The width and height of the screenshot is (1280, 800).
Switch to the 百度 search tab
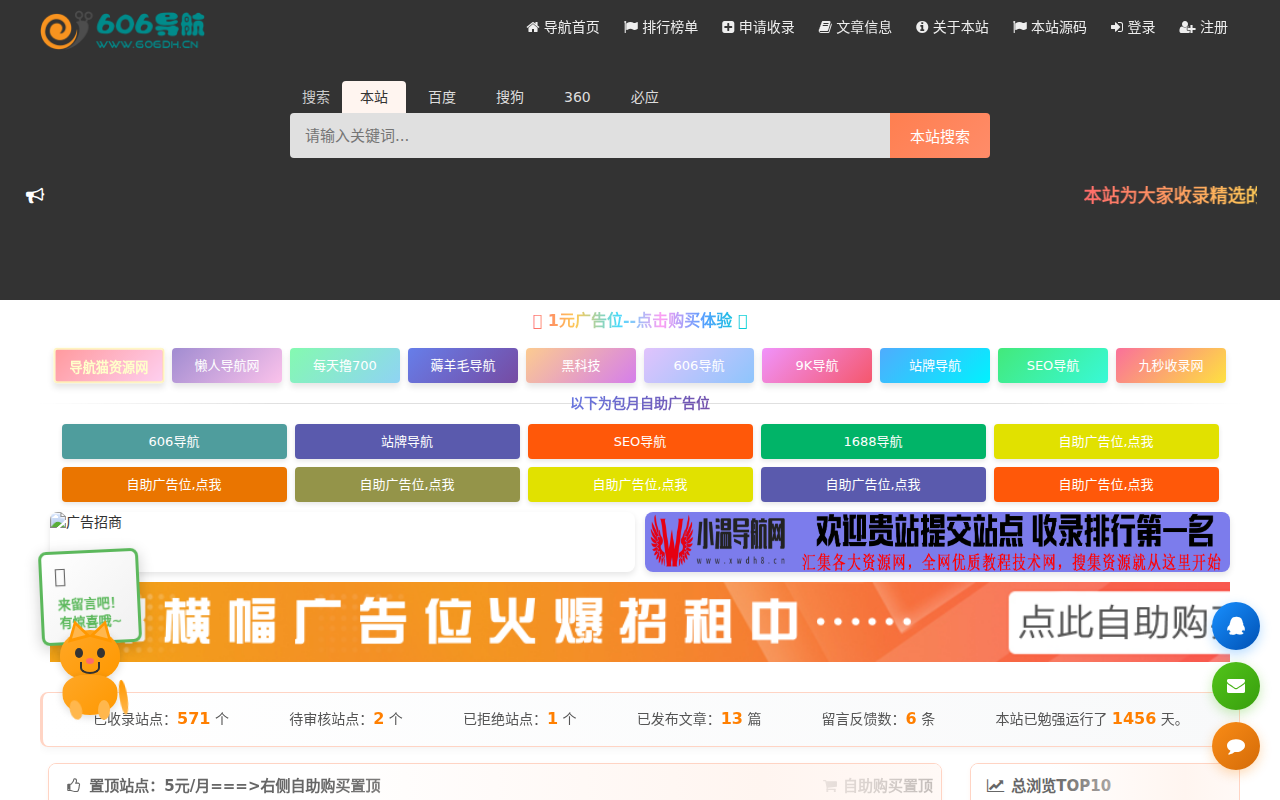point(441,97)
